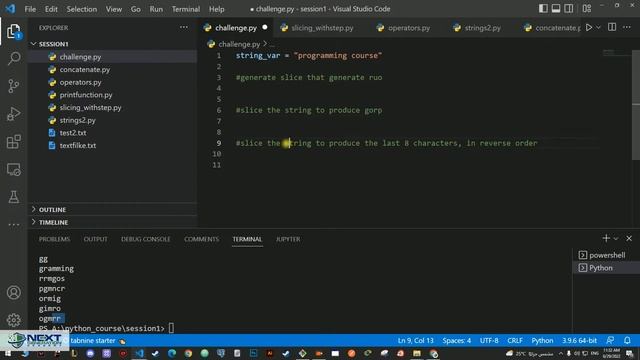Open the Run button dropdown arrow
The width and height of the screenshot is (640, 360).
point(598,28)
